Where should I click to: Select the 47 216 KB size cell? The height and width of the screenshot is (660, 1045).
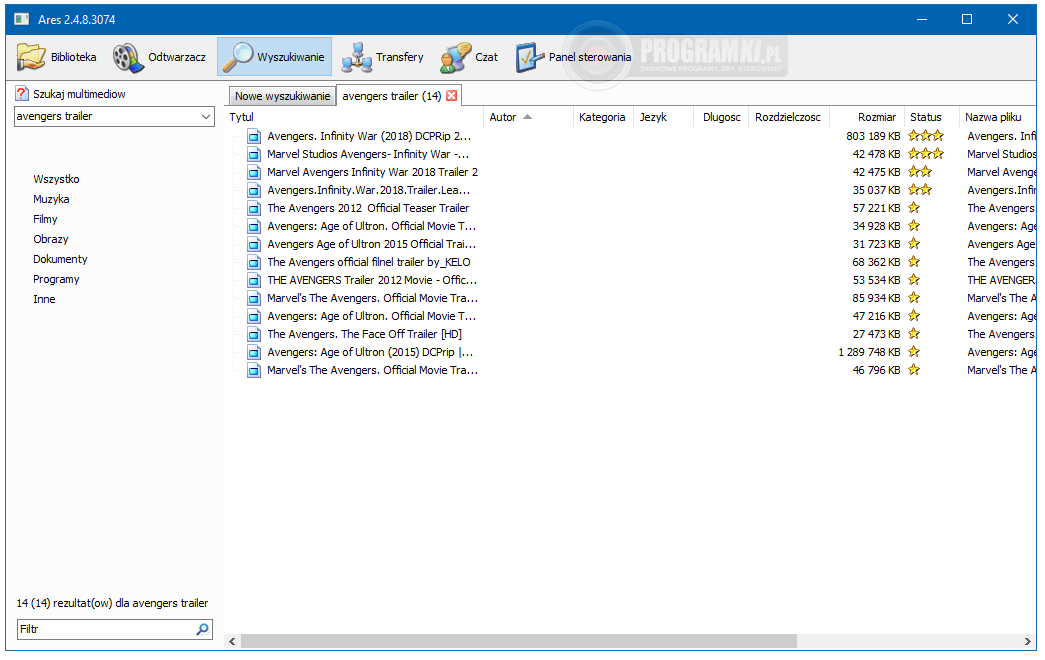pos(876,316)
